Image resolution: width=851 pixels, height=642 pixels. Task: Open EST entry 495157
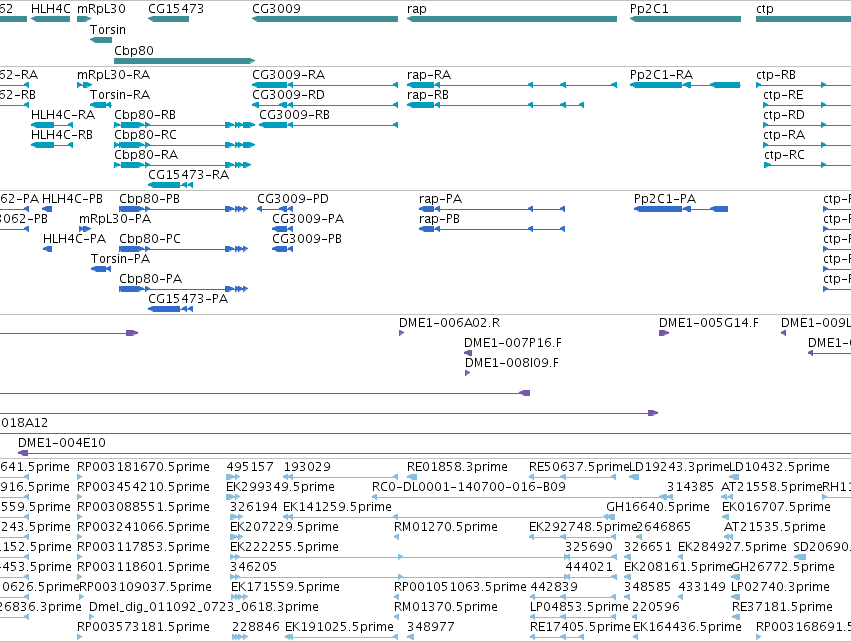coord(250,467)
